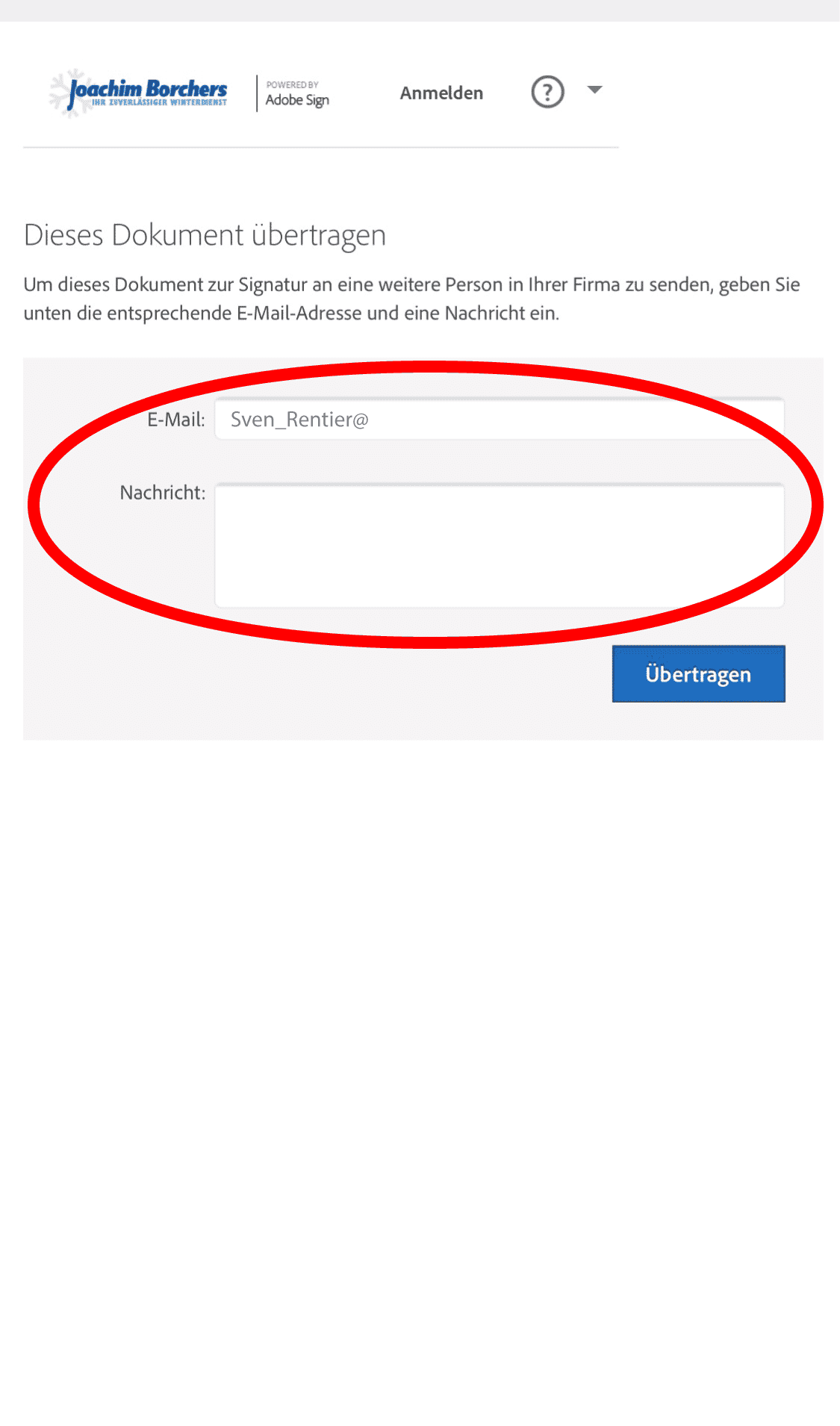
Task: Click the Nachricht field label
Action: click(163, 493)
